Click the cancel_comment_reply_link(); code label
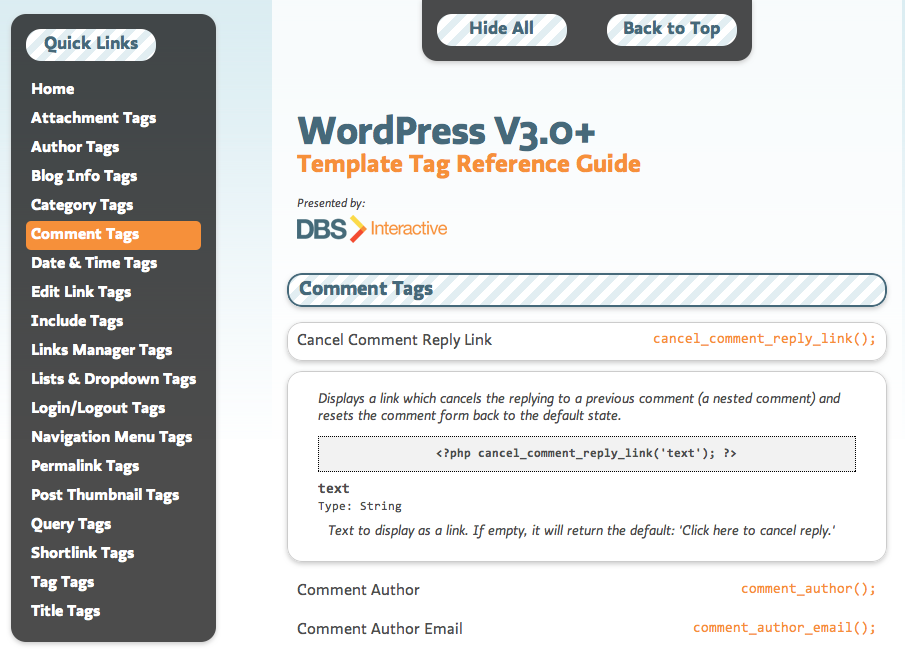Screen dimensions: 905x651 (x=764, y=339)
